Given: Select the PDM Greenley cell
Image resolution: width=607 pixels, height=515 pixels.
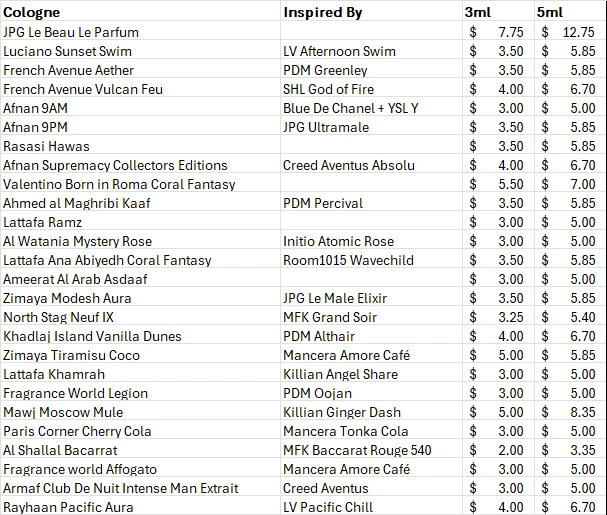Looking at the screenshot, I should coord(372,70).
